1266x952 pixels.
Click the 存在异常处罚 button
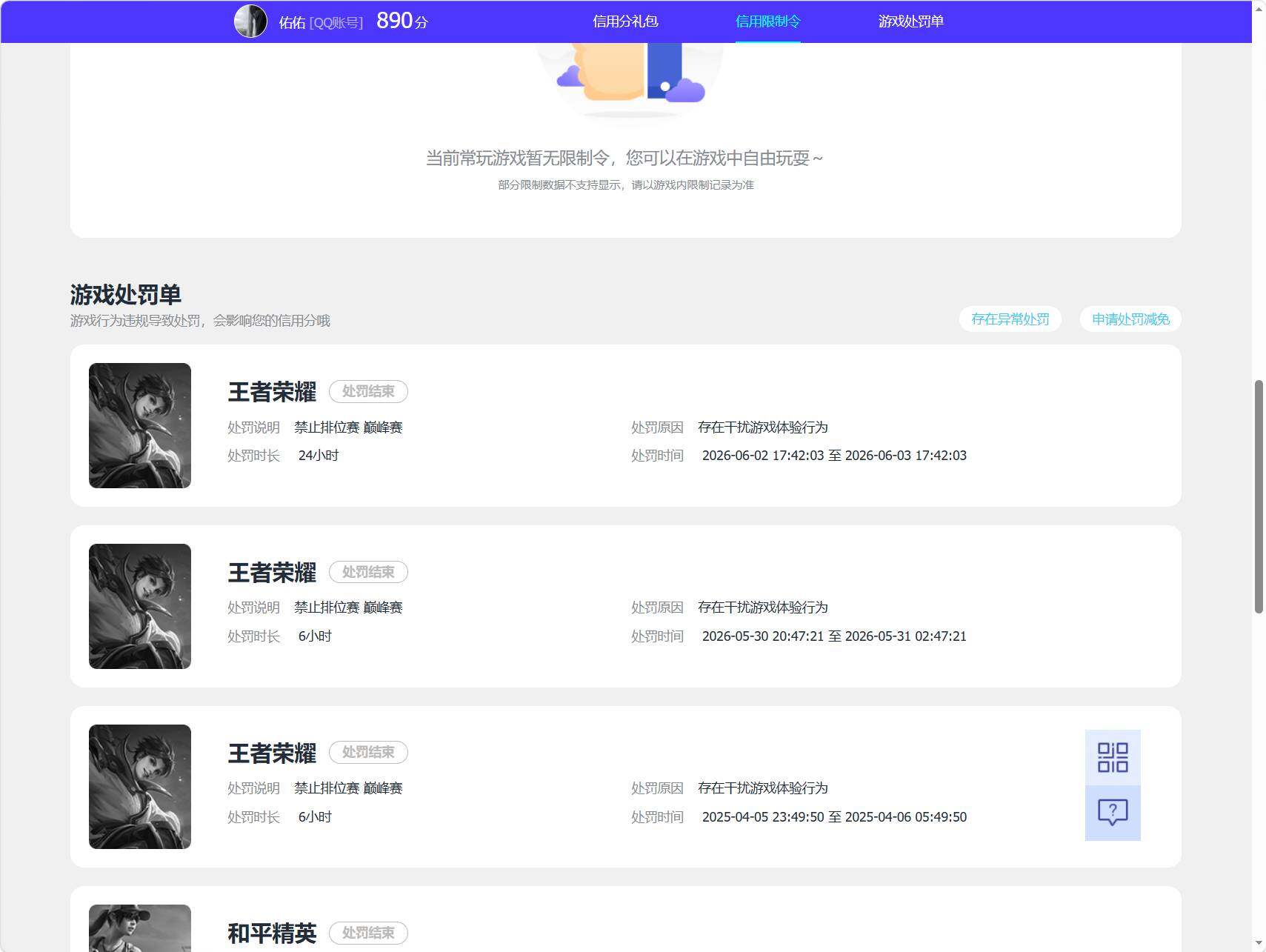(x=1010, y=319)
